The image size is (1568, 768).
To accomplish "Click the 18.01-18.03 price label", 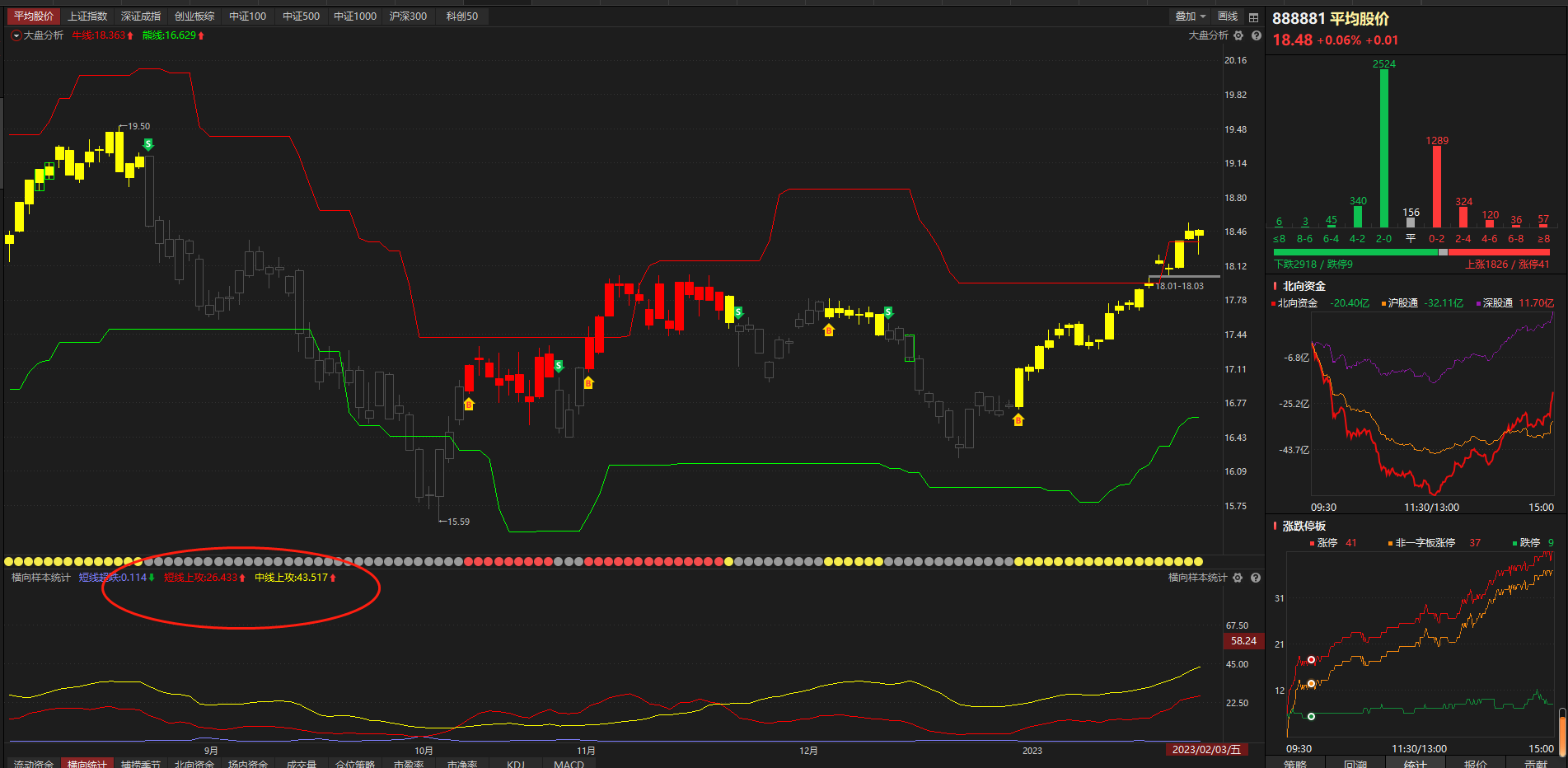I will coord(1179,287).
